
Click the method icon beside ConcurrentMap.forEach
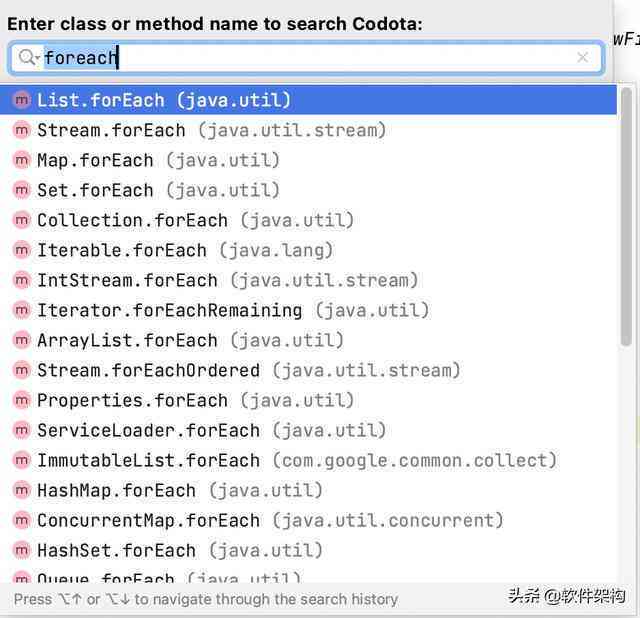click(22, 520)
